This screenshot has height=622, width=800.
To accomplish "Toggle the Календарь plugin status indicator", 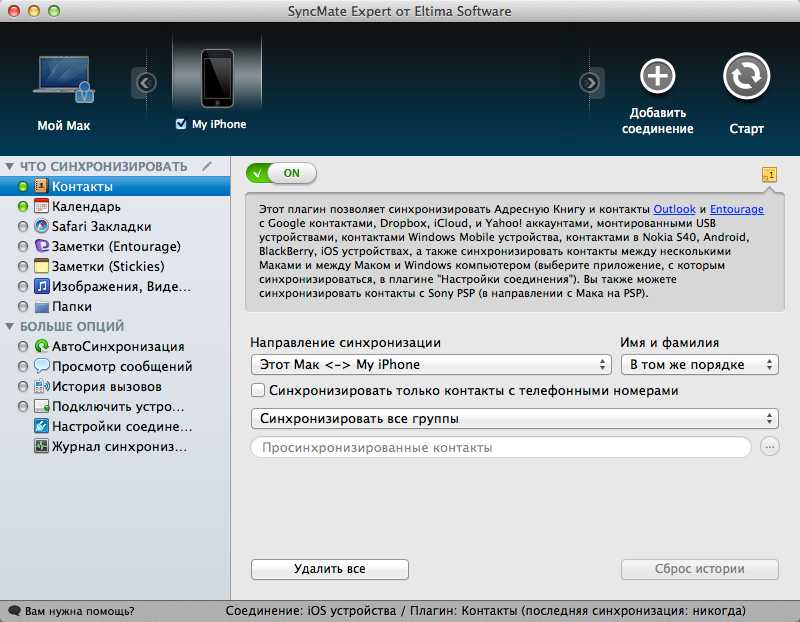I will point(22,206).
